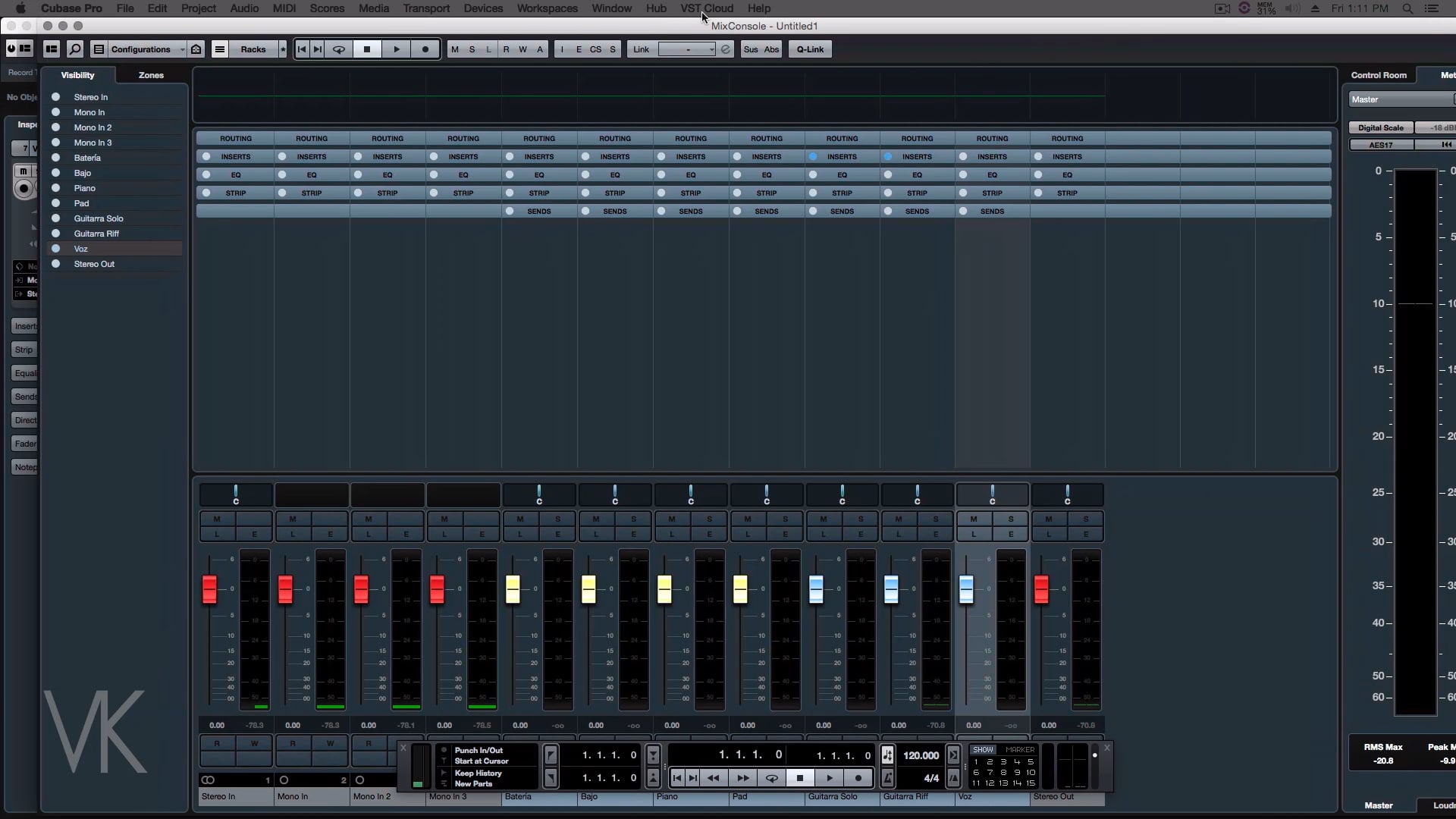1456x819 pixels.
Task: Toggle visibility of the Guitarra Solo channel
Action: click(55, 218)
